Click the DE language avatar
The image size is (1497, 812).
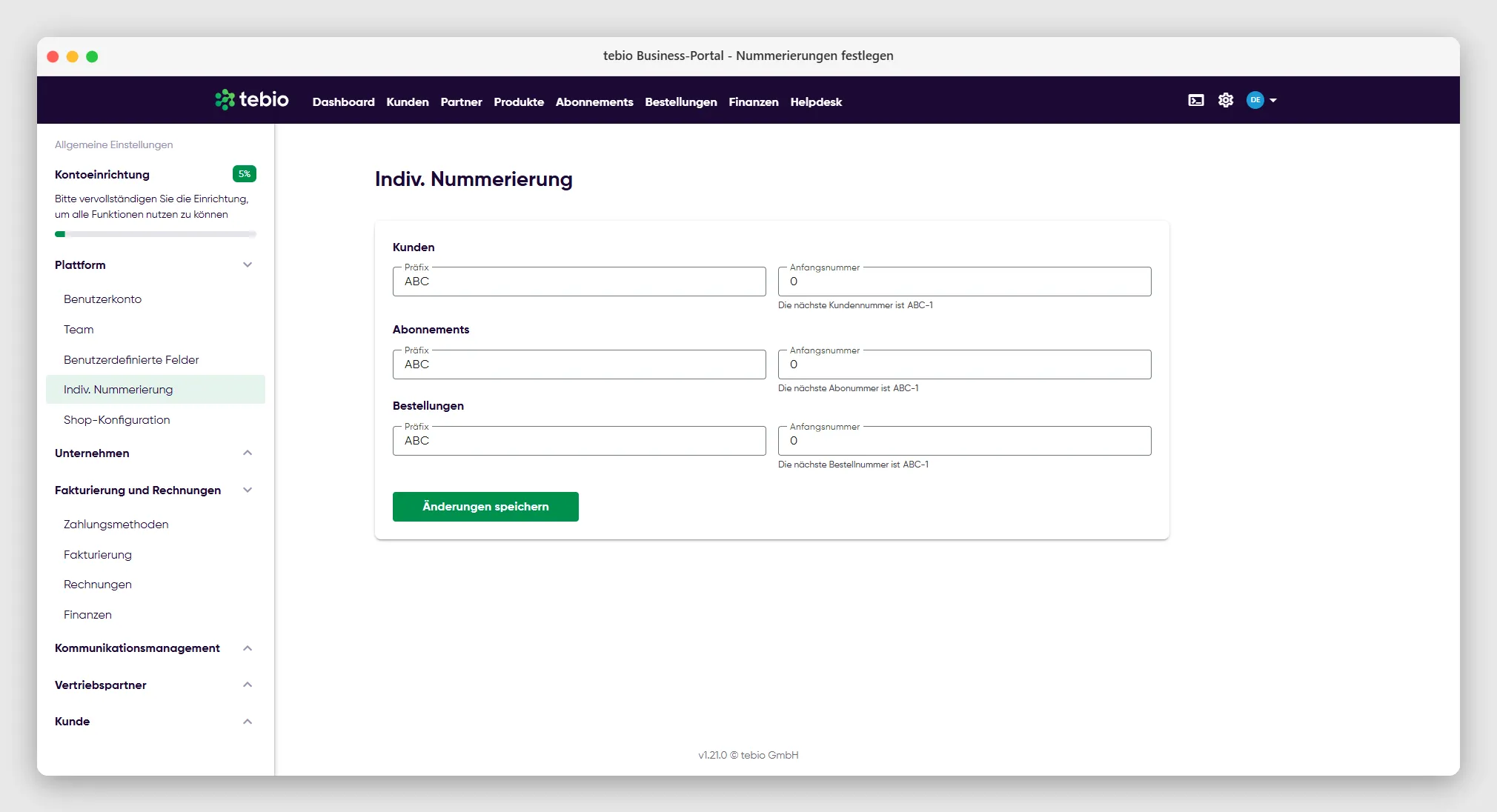coord(1255,100)
